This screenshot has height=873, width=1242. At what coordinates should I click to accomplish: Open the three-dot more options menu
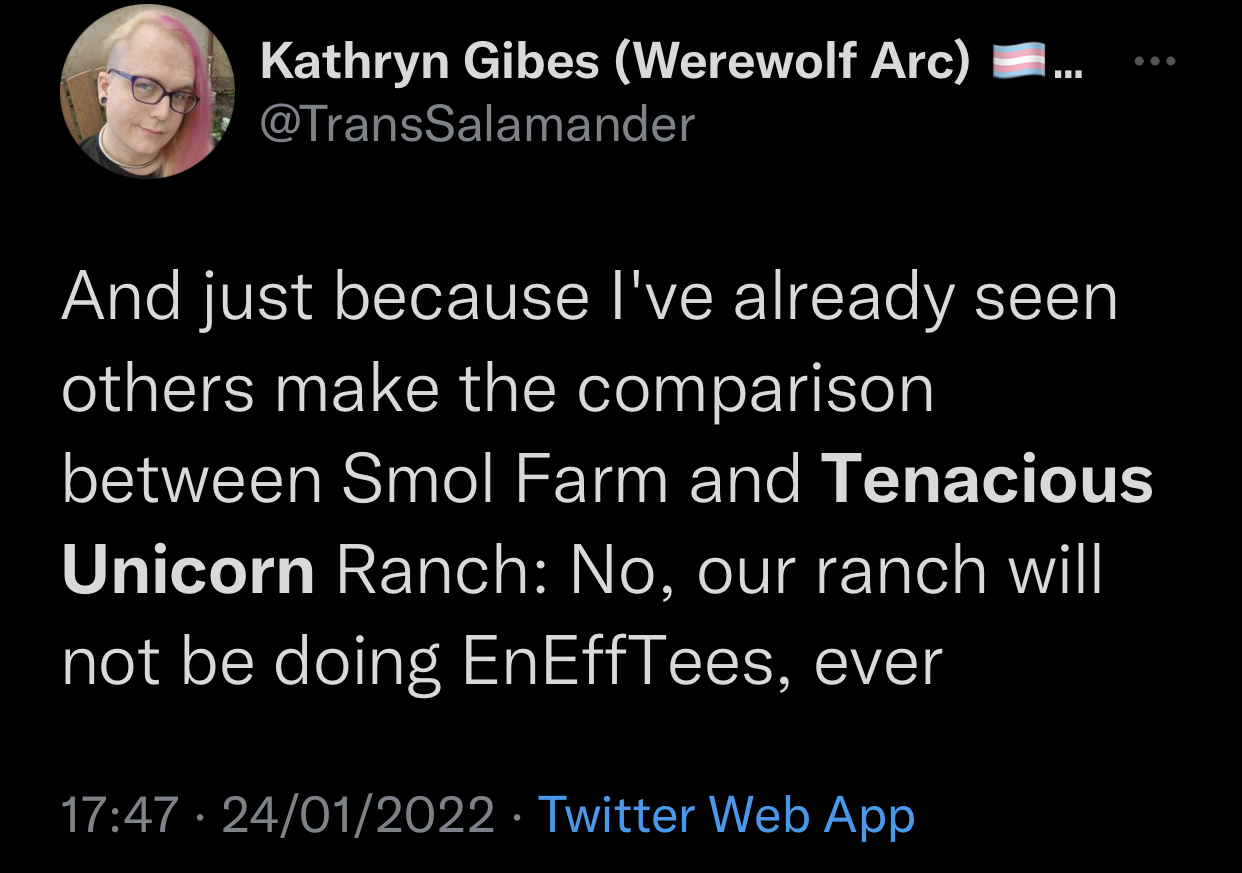pyautogui.click(x=1157, y=62)
